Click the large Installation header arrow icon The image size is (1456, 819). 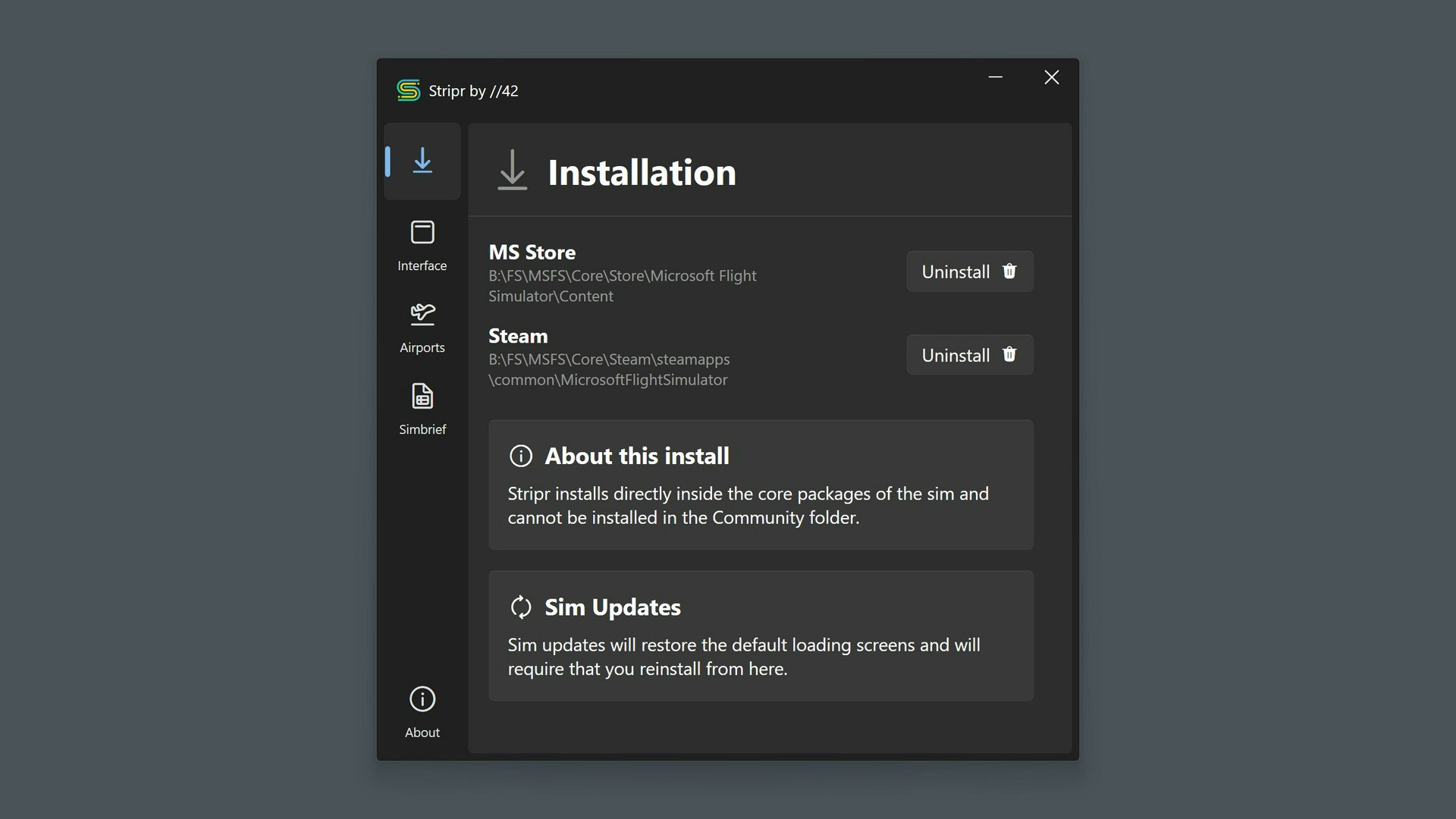click(513, 170)
